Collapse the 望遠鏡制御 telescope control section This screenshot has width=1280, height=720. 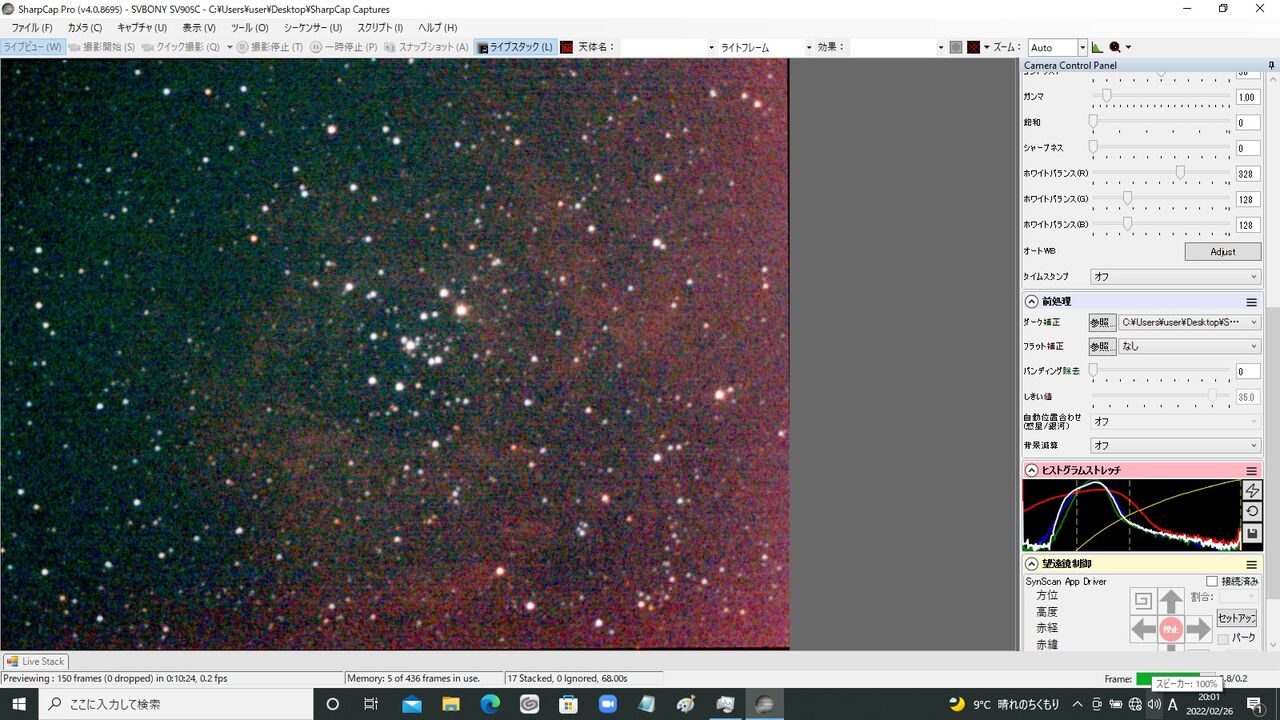tap(1030, 564)
